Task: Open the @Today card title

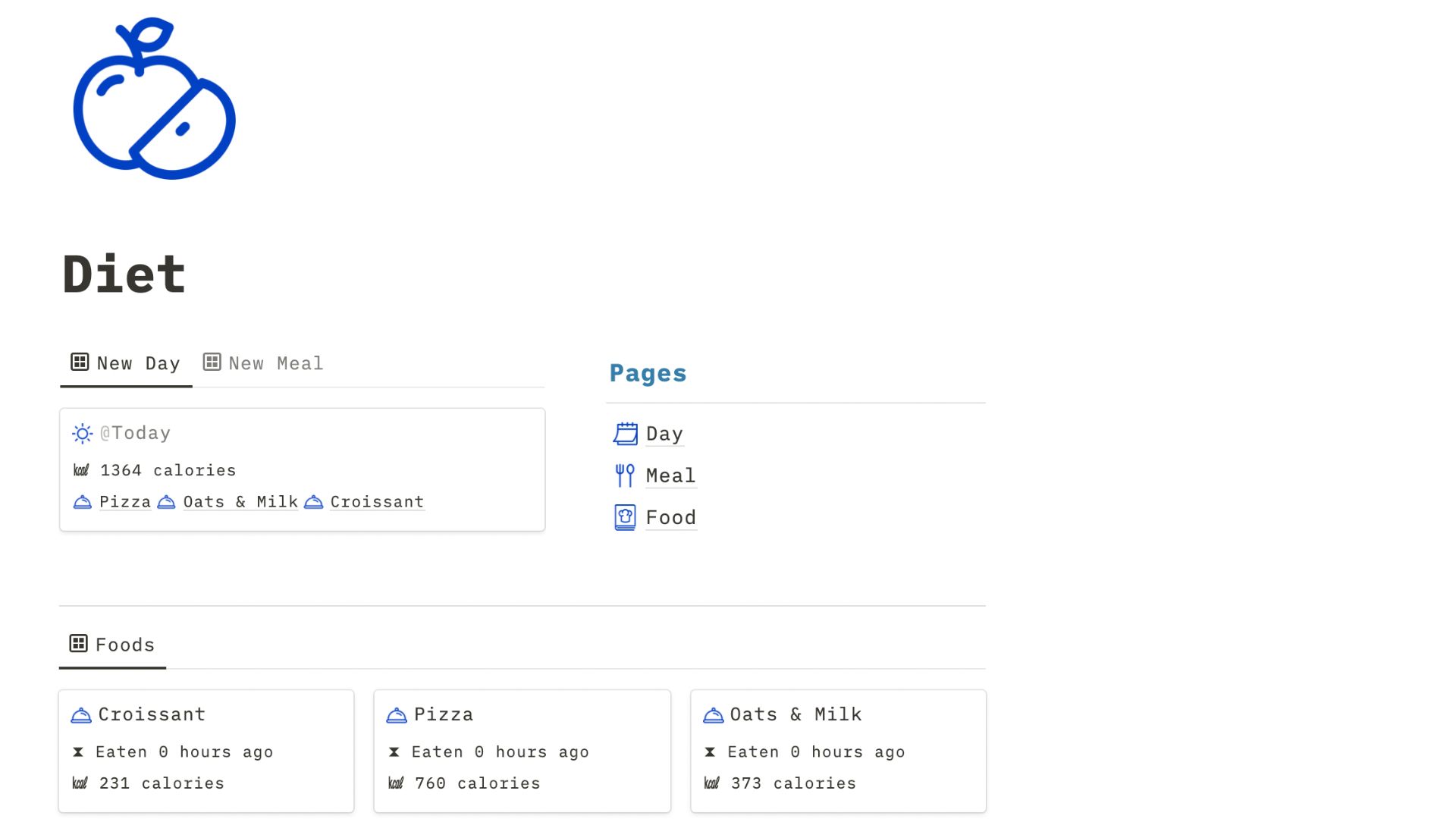Action: point(135,433)
